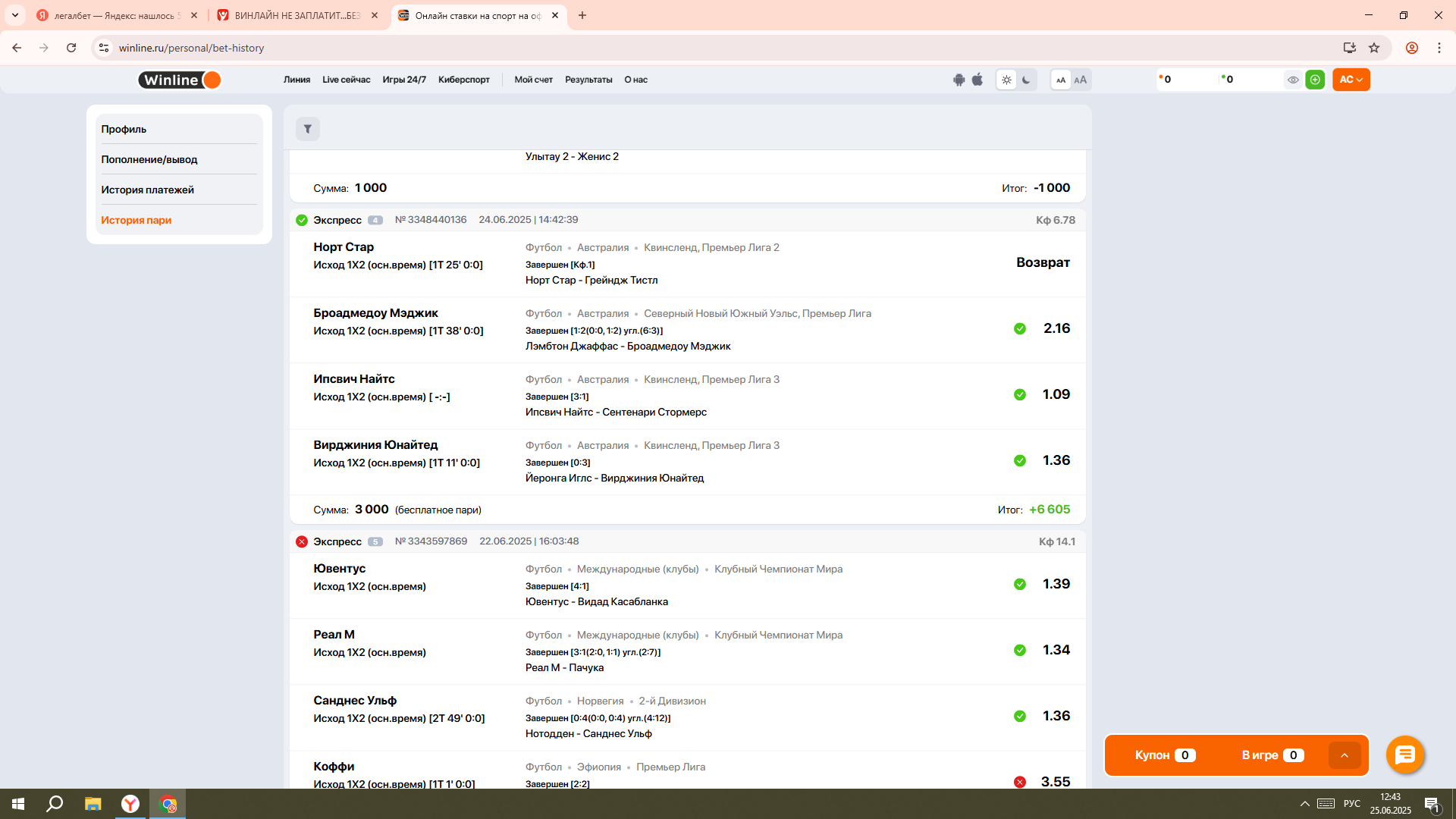Screen dimensions: 1456x819
Task: Go back in browser history
Action: tap(17, 48)
